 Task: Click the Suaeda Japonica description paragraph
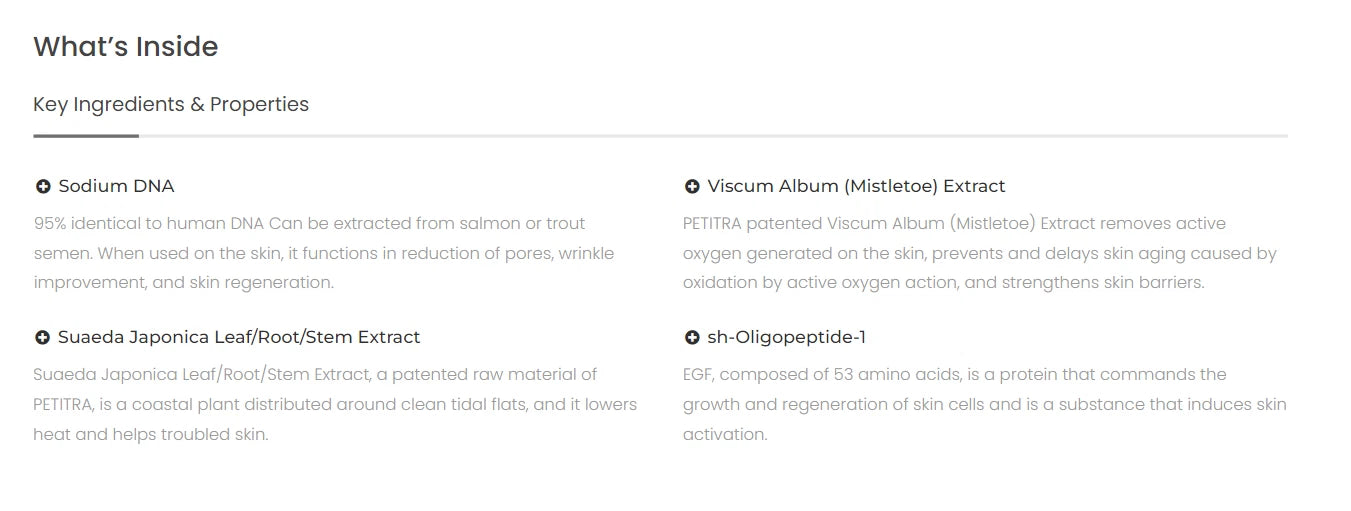pos(334,404)
